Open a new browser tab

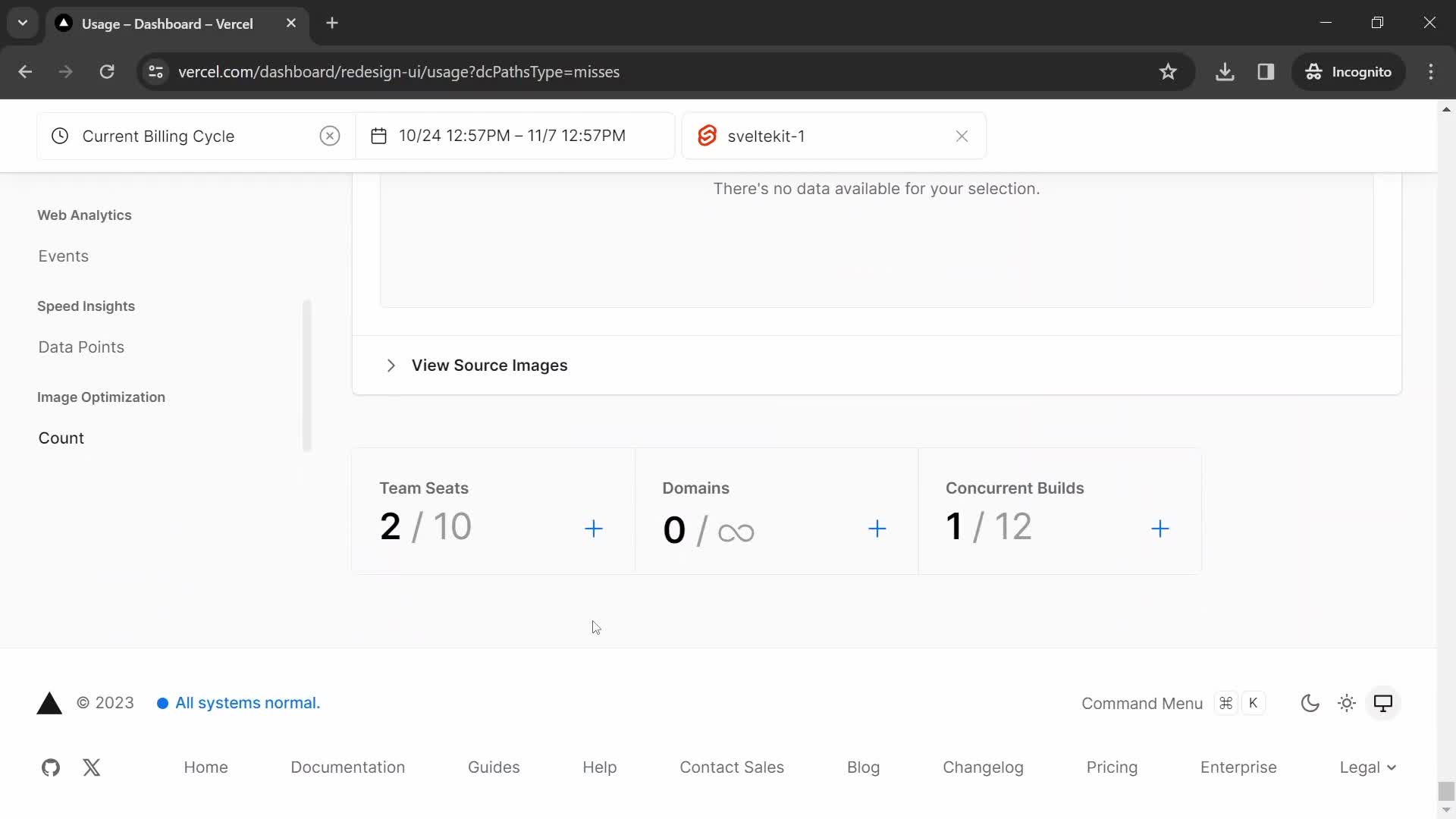tap(332, 24)
